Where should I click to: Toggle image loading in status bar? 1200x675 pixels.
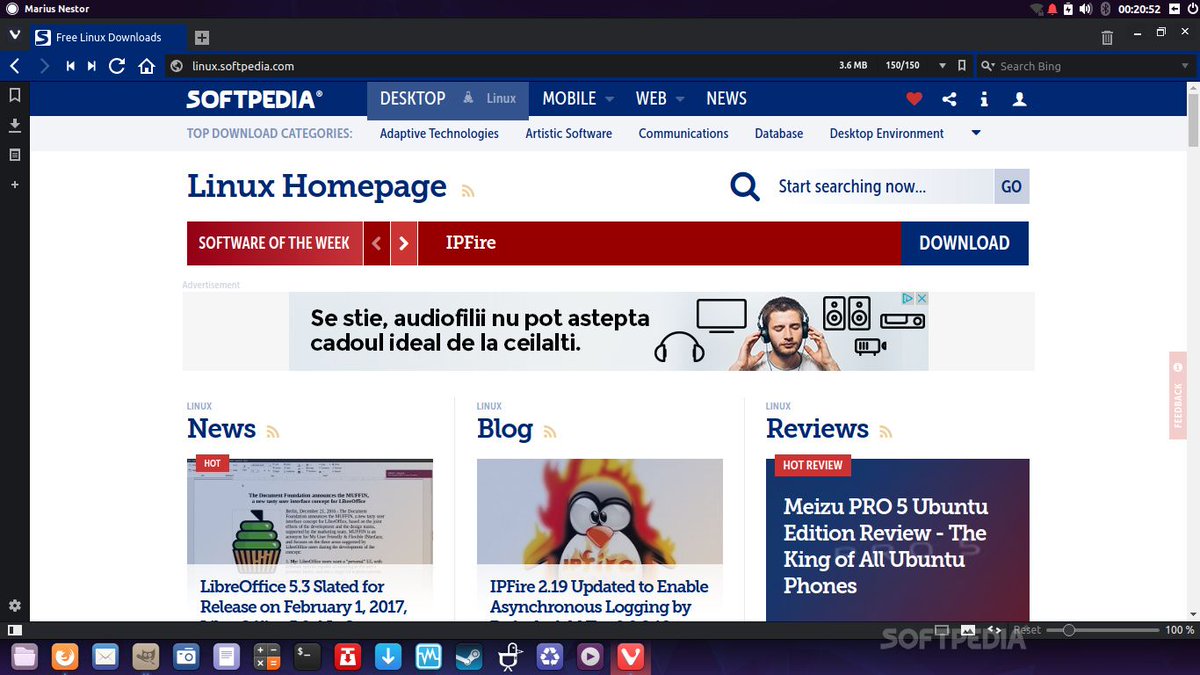coord(968,630)
